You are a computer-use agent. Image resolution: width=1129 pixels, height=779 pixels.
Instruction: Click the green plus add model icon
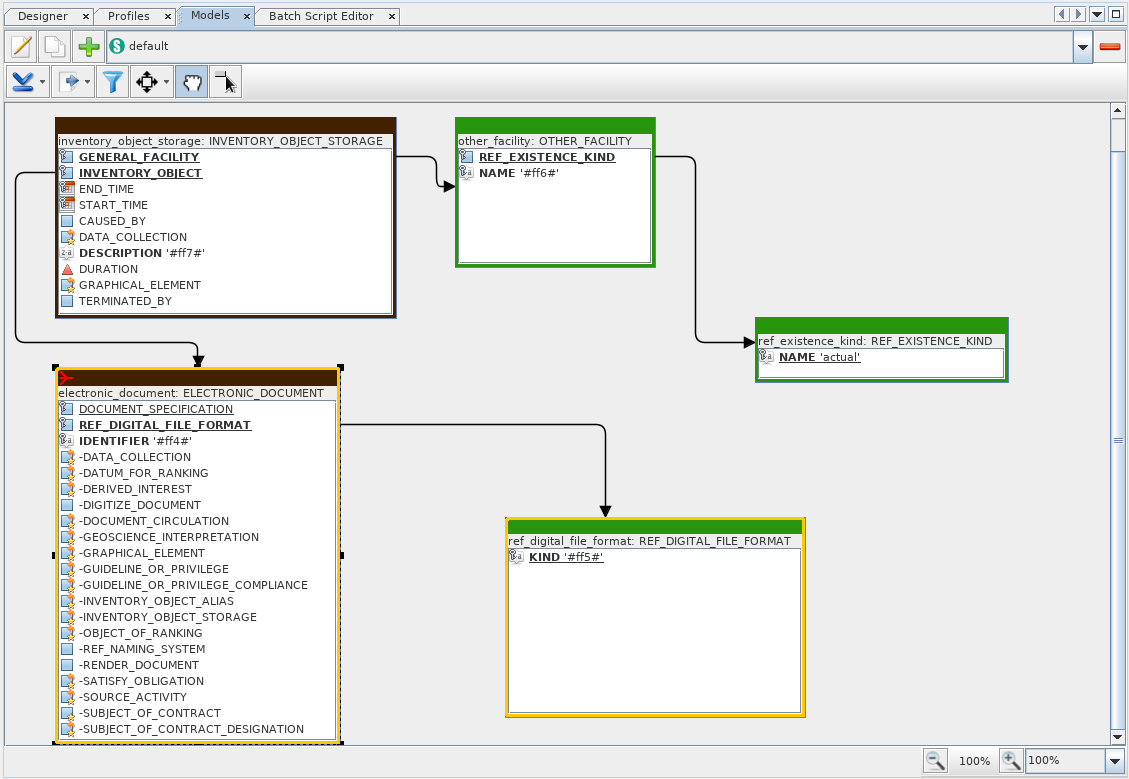pyautogui.click(x=89, y=47)
